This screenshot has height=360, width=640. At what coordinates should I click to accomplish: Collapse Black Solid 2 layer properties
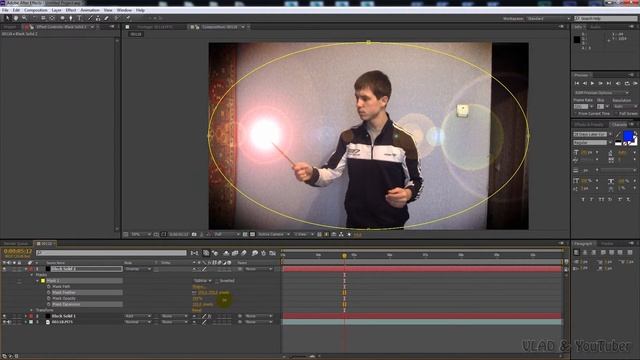click(x=26, y=269)
